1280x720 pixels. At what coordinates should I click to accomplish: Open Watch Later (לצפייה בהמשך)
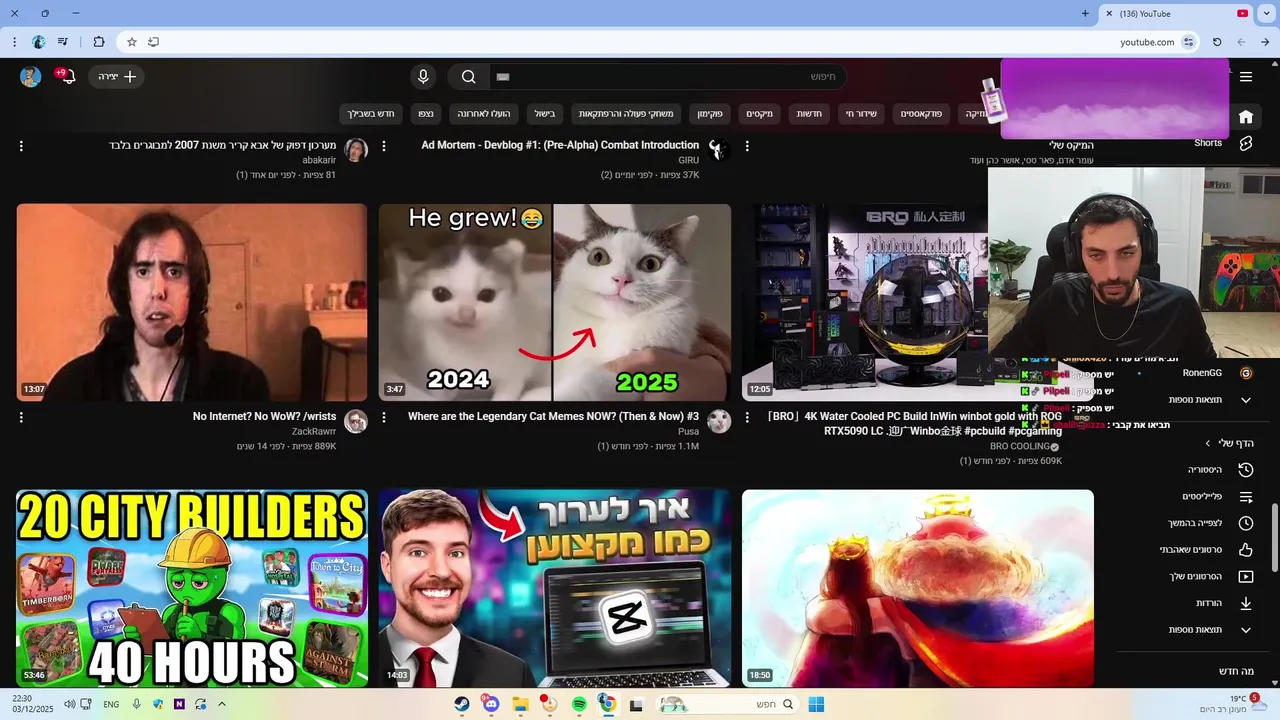pyautogui.click(x=1211, y=523)
